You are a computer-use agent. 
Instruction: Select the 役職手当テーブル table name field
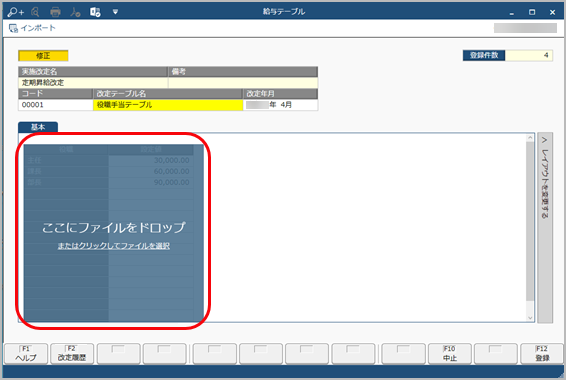[x=168, y=105]
